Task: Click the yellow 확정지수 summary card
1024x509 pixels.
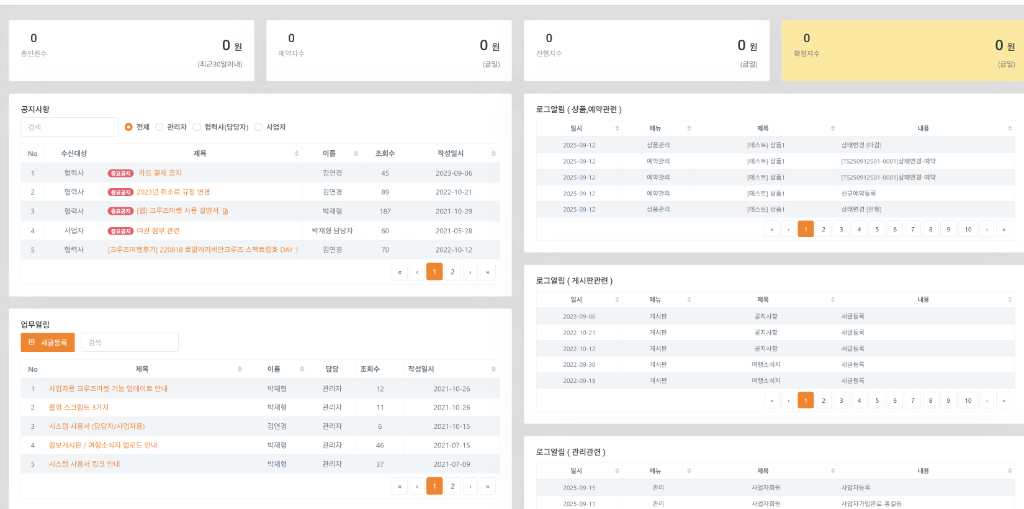Action: [902, 50]
